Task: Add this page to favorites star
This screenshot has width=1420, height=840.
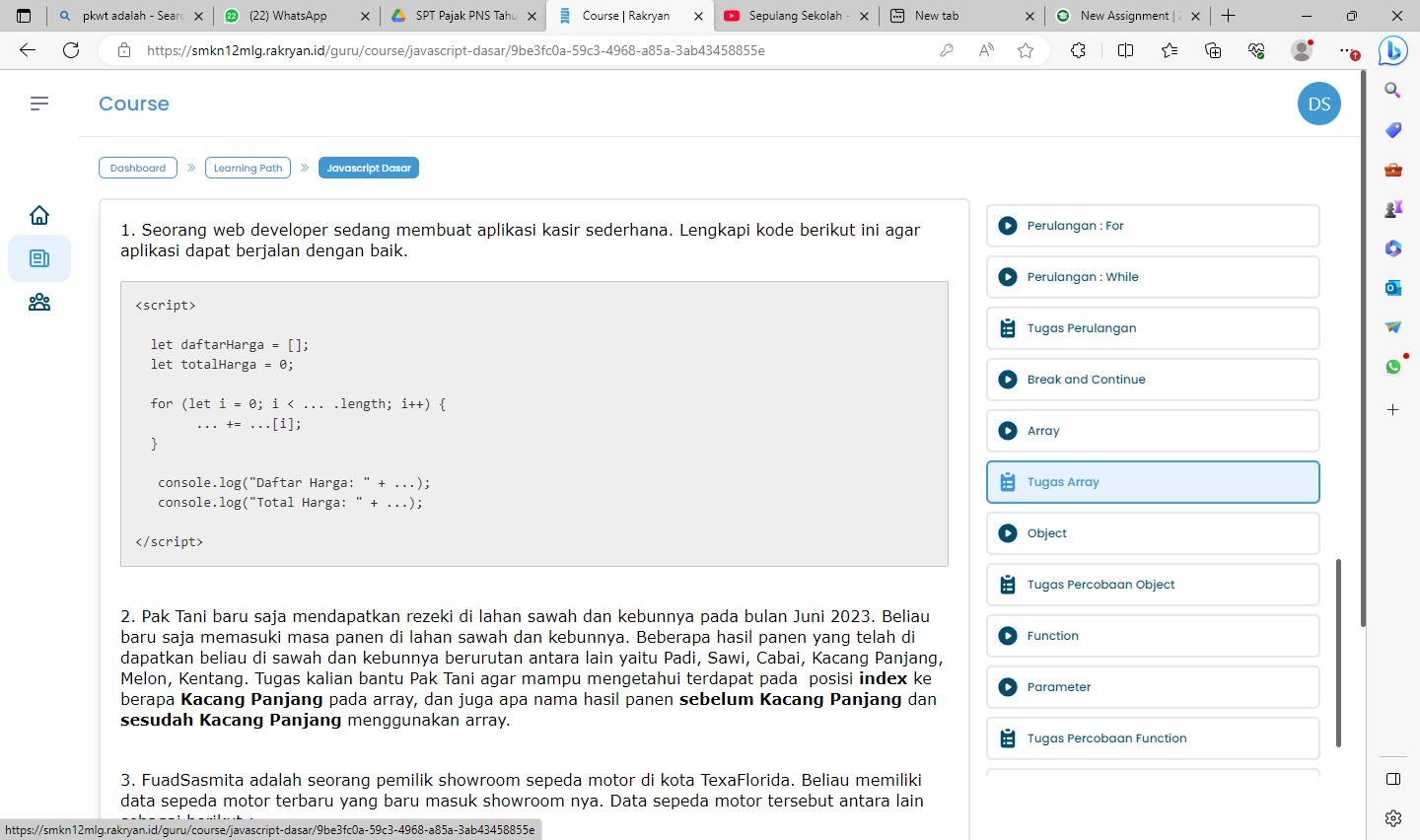Action: click(x=1026, y=50)
